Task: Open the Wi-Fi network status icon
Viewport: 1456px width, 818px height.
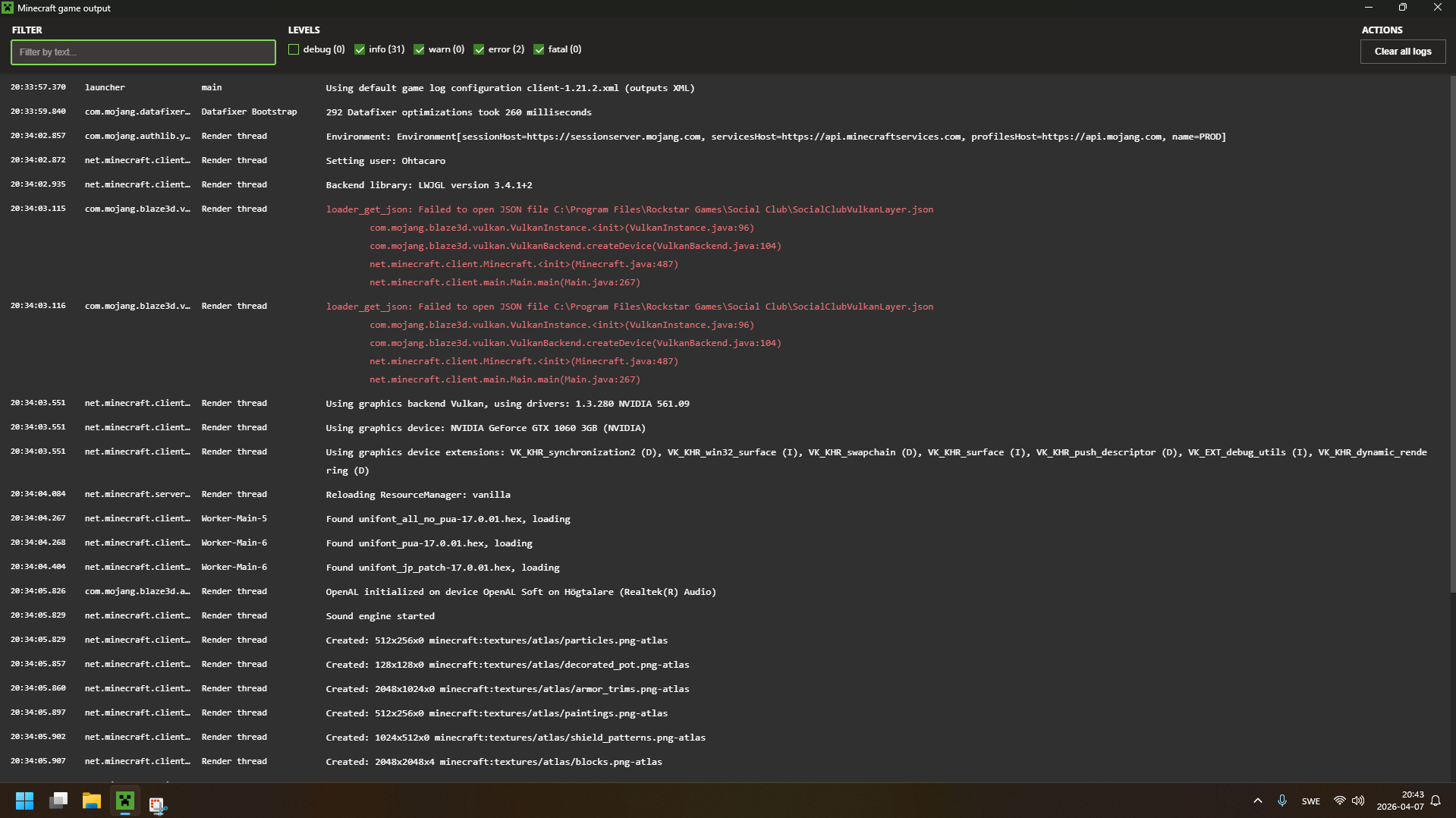Action: click(1339, 801)
